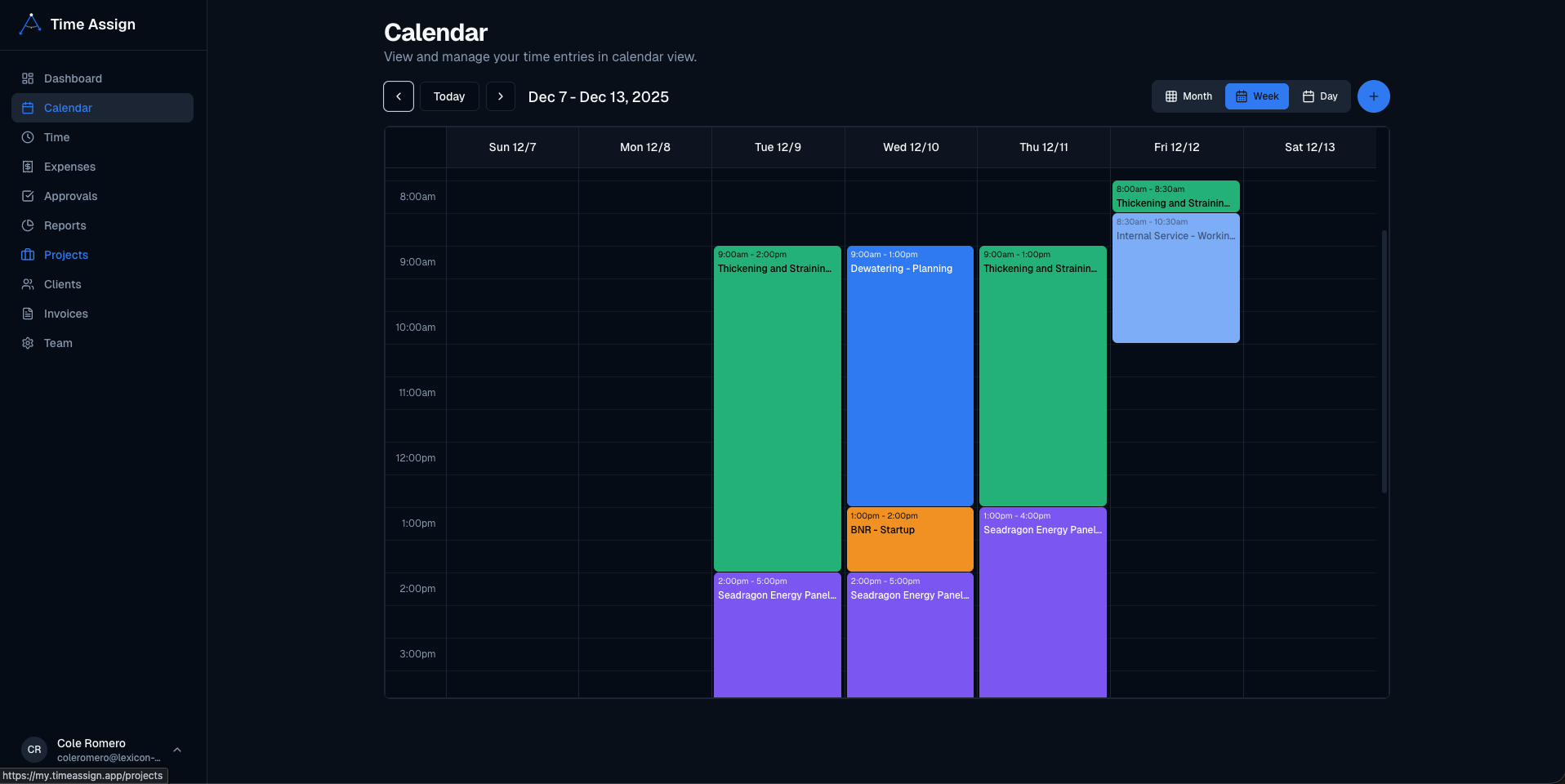Click the Calendar page heading

click(435, 32)
